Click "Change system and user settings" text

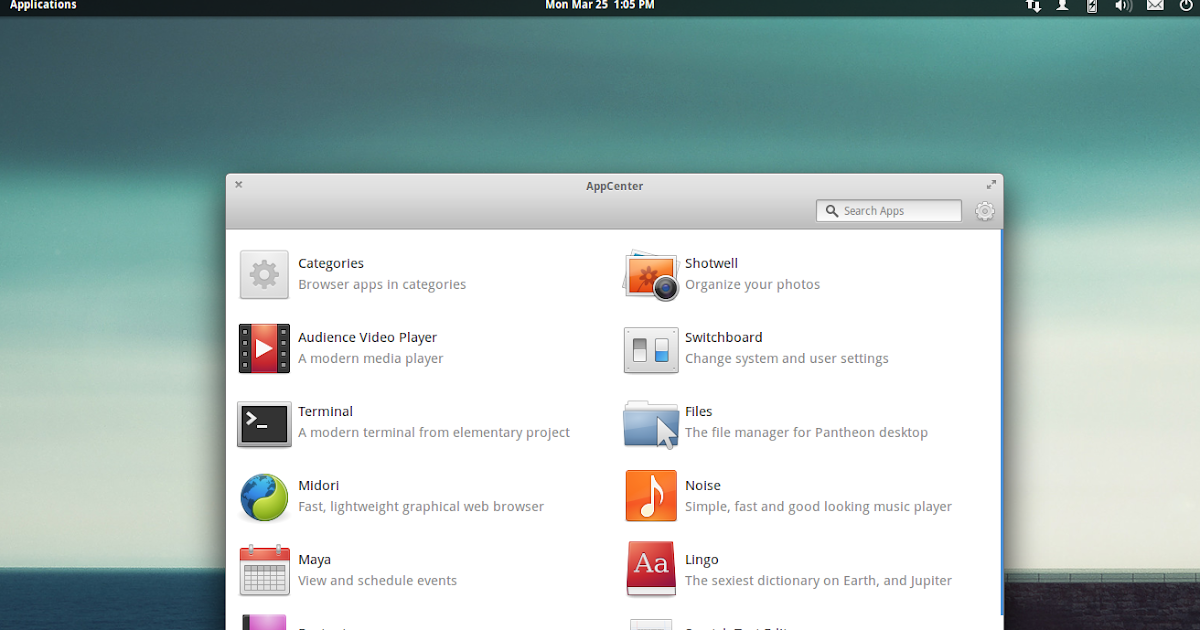pyautogui.click(x=787, y=359)
